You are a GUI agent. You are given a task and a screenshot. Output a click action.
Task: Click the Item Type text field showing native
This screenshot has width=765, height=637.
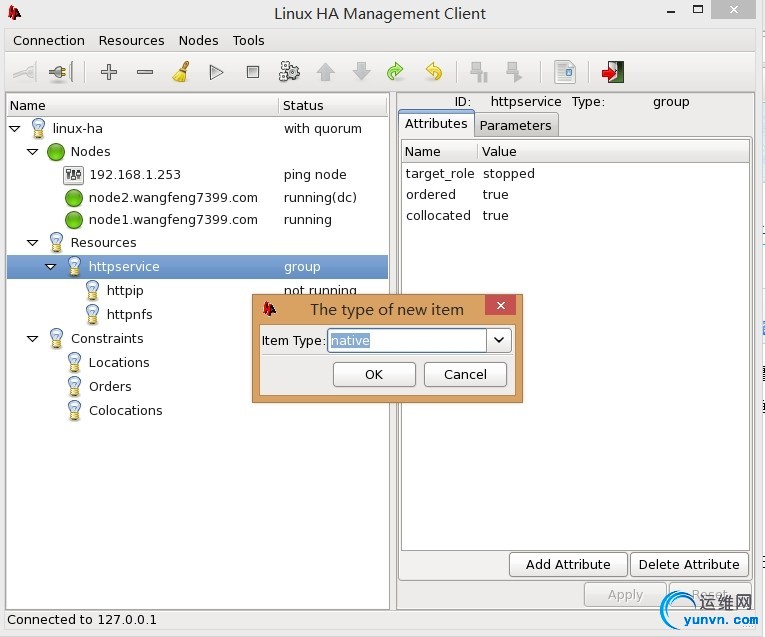(x=407, y=340)
